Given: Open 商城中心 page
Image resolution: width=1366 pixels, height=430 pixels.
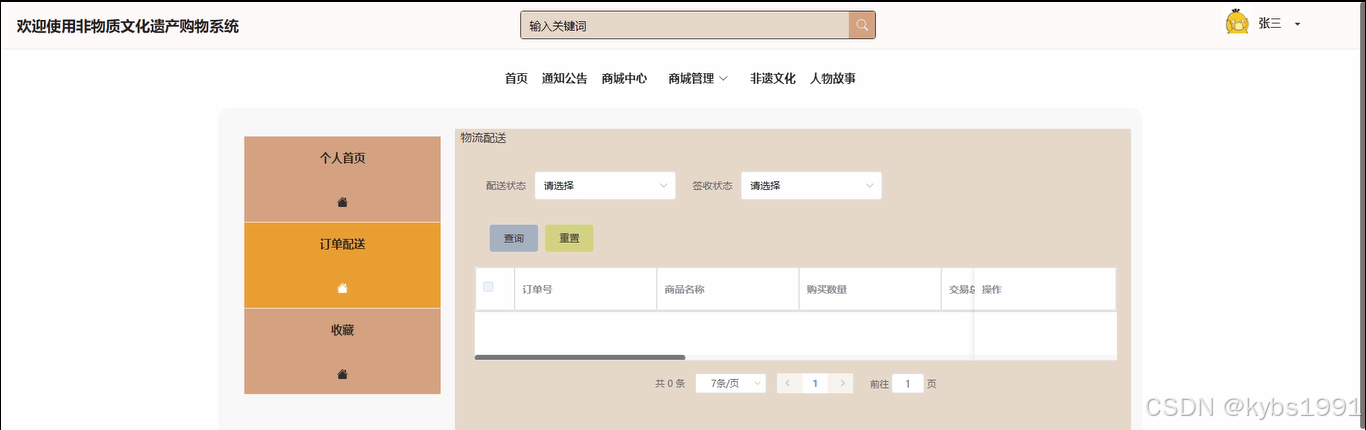Looking at the screenshot, I should coord(624,78).
